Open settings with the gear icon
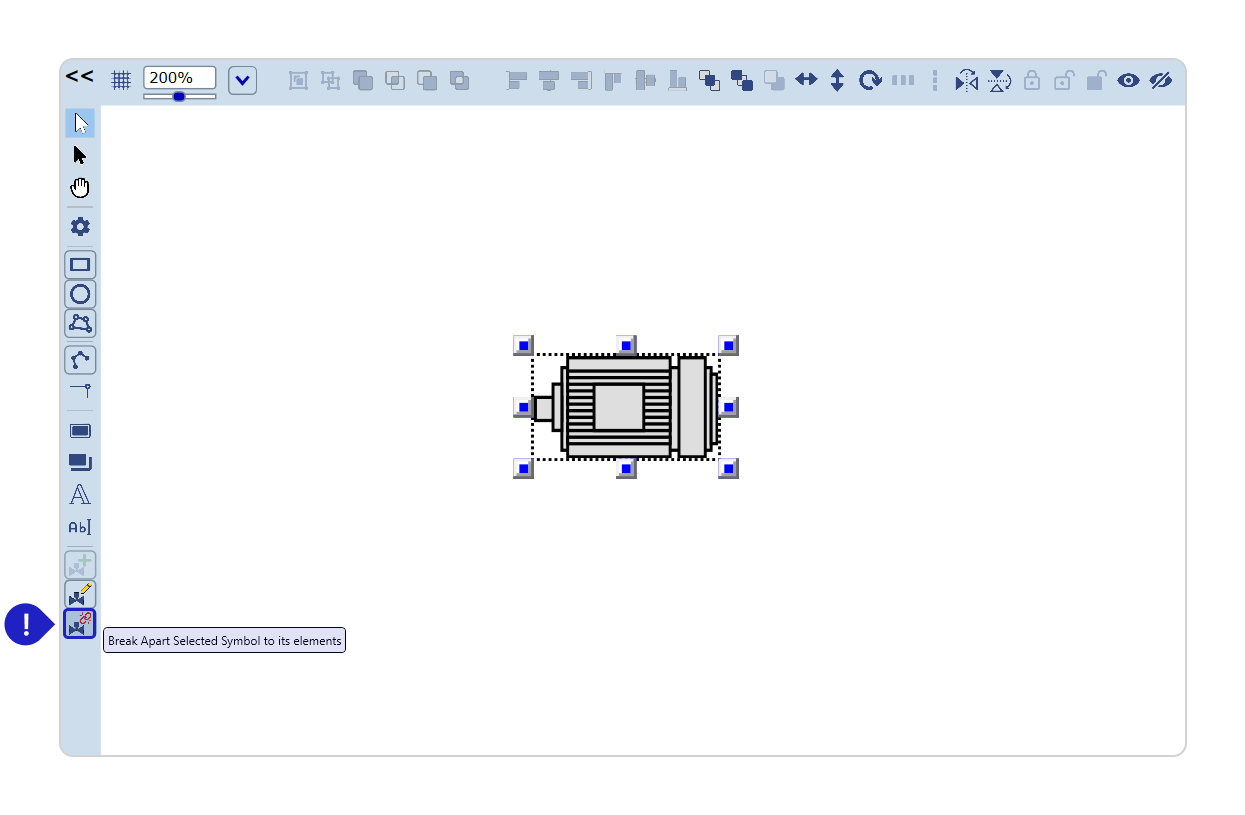Image resolution: width=1245 pixels, height=815 pixels. pyautogui.click(x=80, y=227)
